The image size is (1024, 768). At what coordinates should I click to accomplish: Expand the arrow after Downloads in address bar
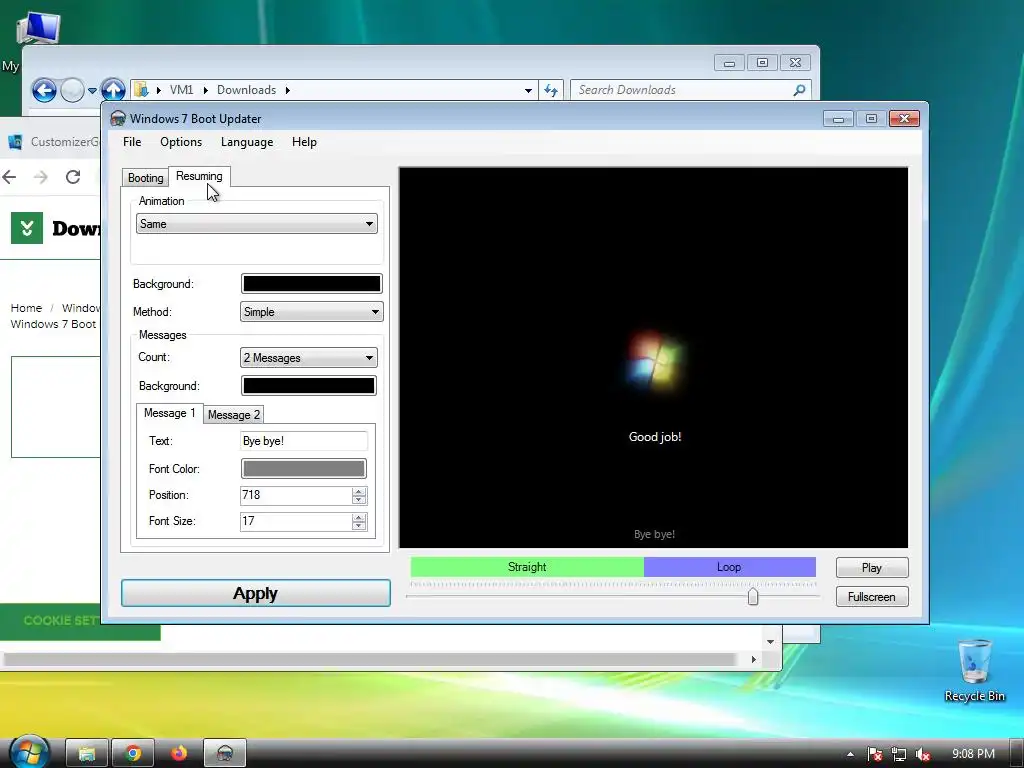(287, 90)
